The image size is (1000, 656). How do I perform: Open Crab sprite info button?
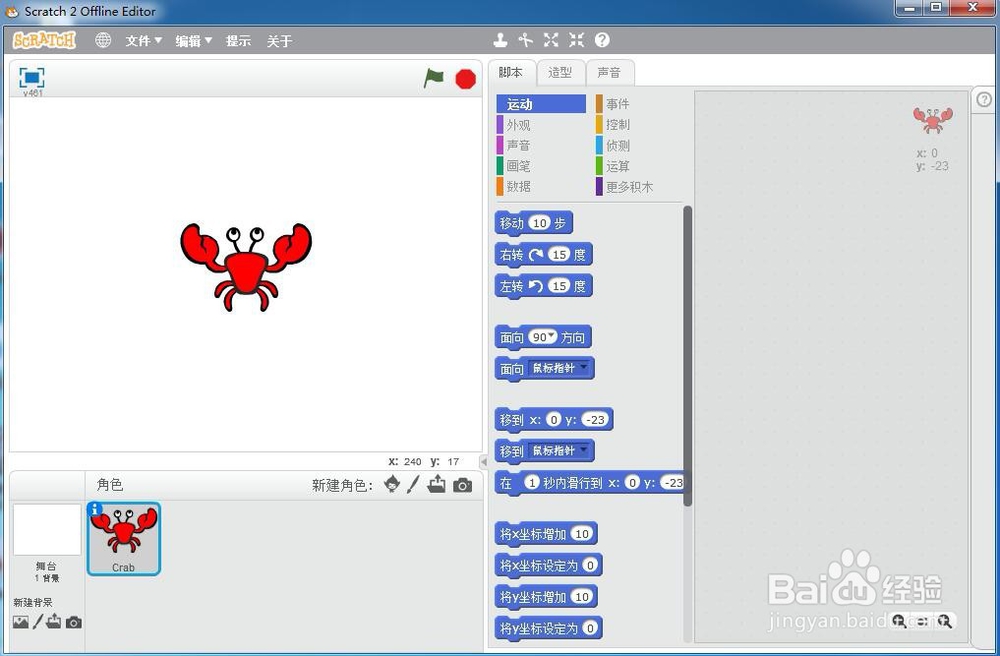(95, 509)
